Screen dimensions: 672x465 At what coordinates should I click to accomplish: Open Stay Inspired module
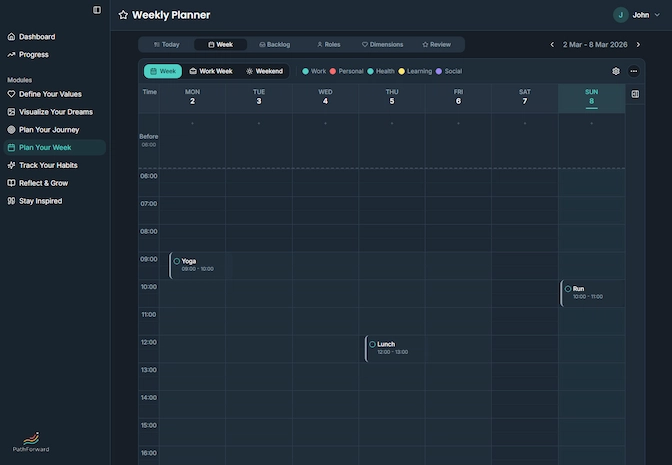point(55,201)
